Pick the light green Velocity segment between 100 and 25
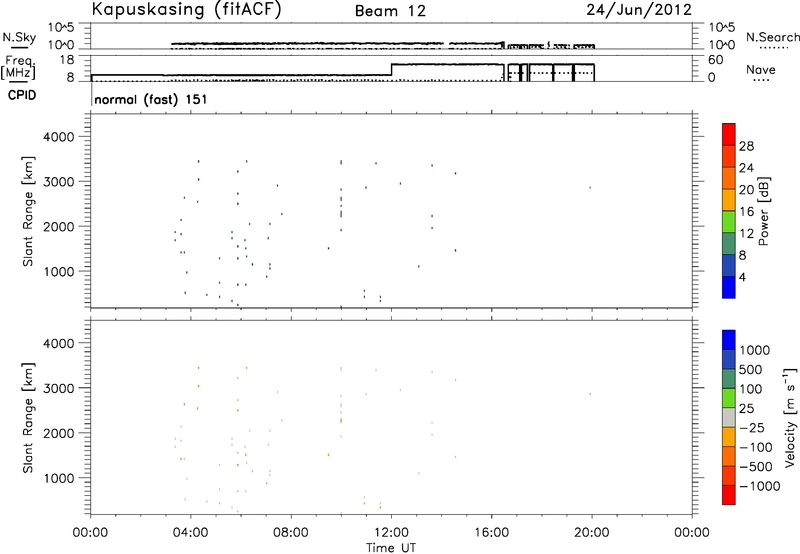This screenshot has width=800, height=554. pos(729,398)
